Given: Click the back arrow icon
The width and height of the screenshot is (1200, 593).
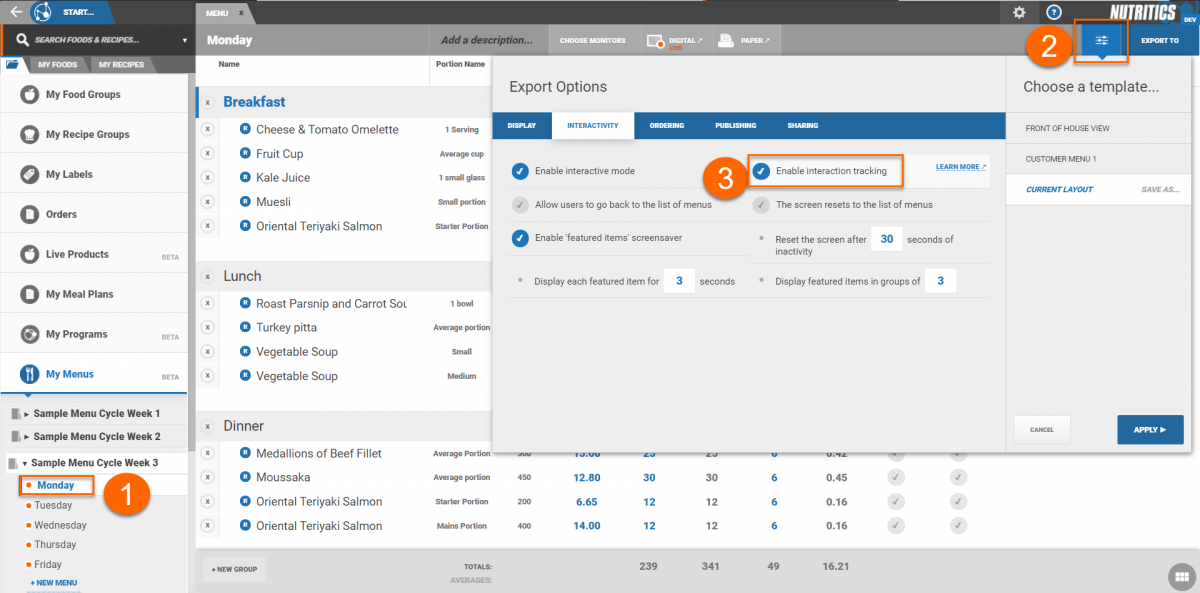Looking at the screenshot, I should pos(15,12).
